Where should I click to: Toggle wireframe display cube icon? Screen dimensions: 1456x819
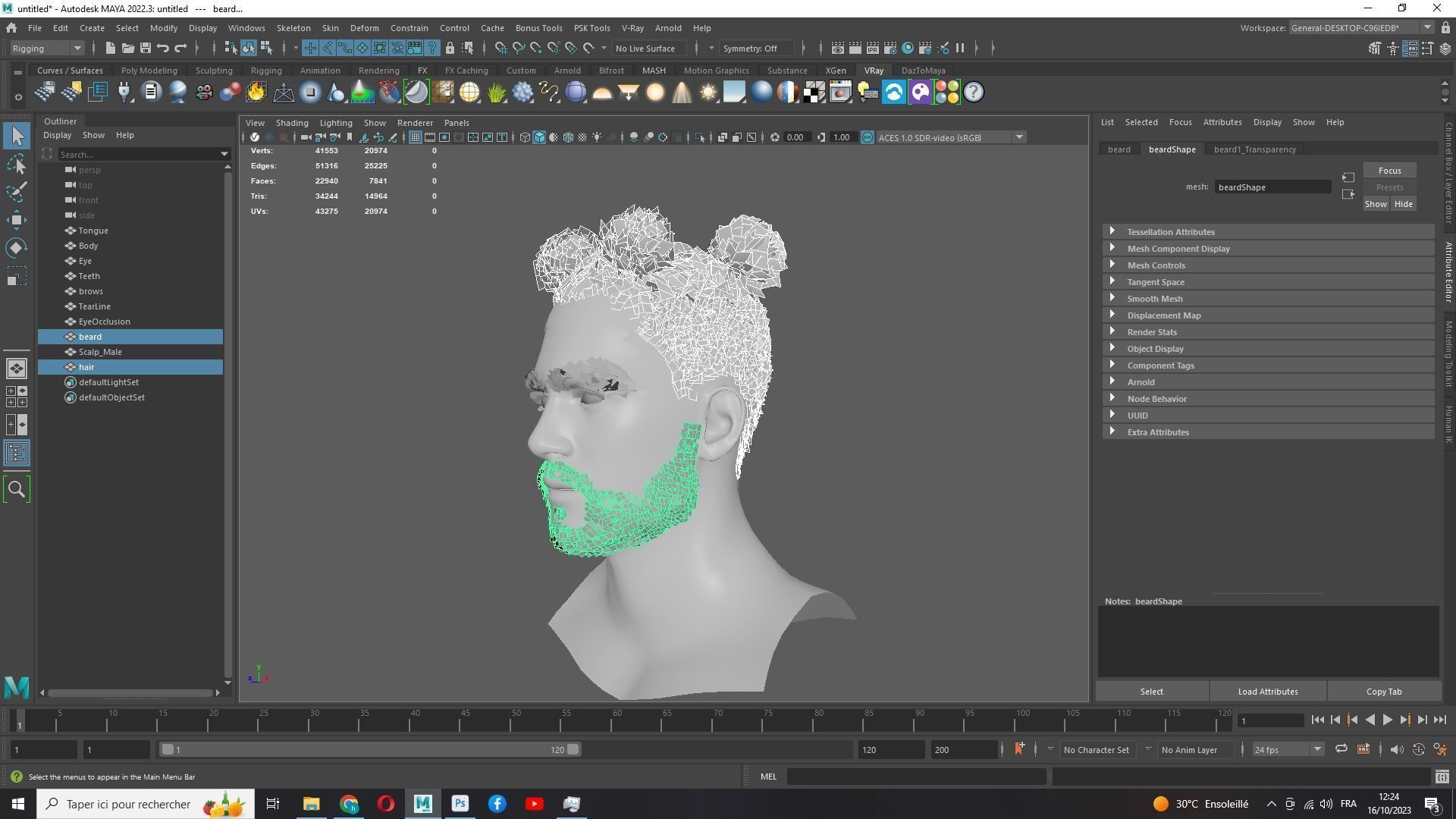coord(525,137)
